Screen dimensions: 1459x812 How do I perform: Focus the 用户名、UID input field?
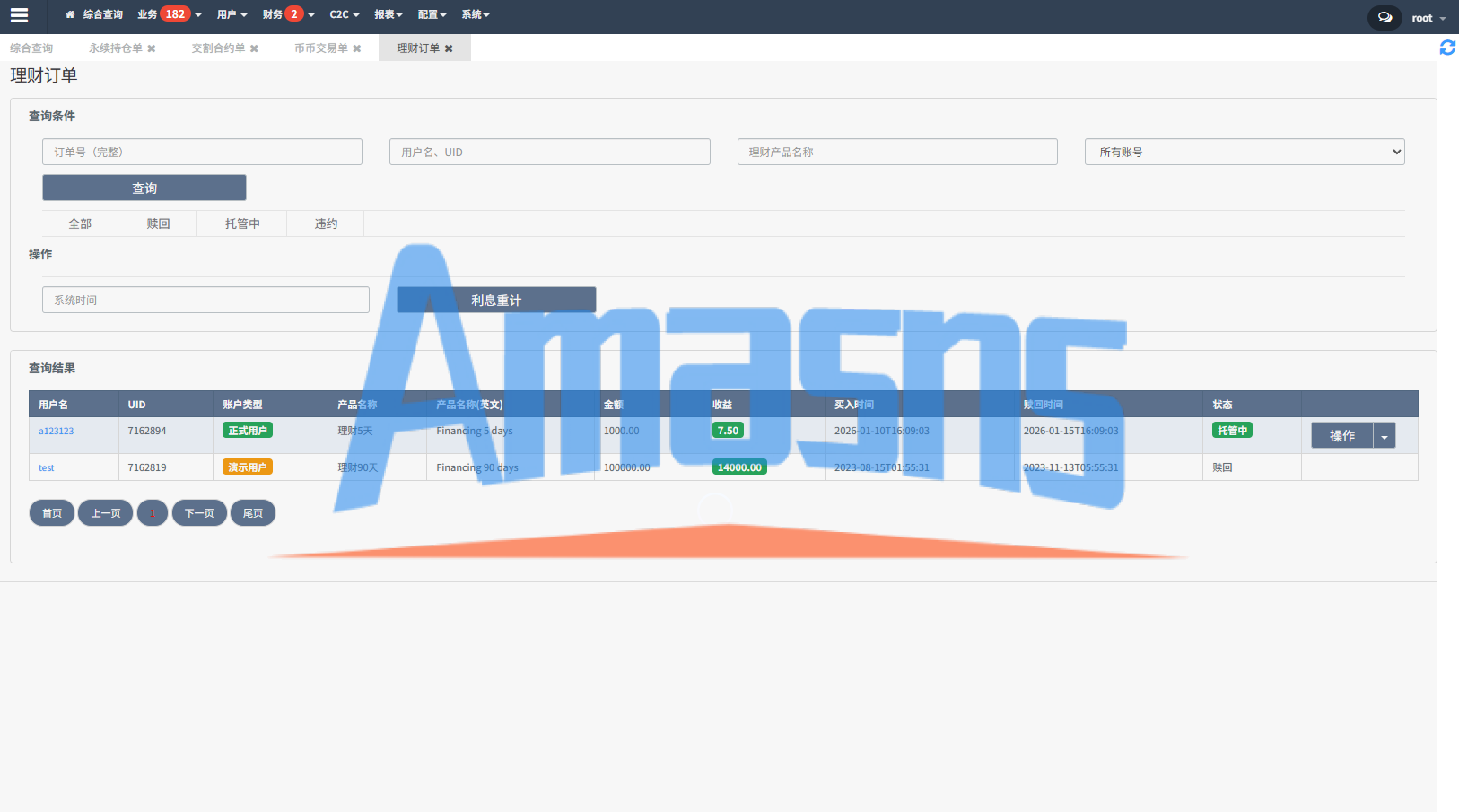click(550, 152)
